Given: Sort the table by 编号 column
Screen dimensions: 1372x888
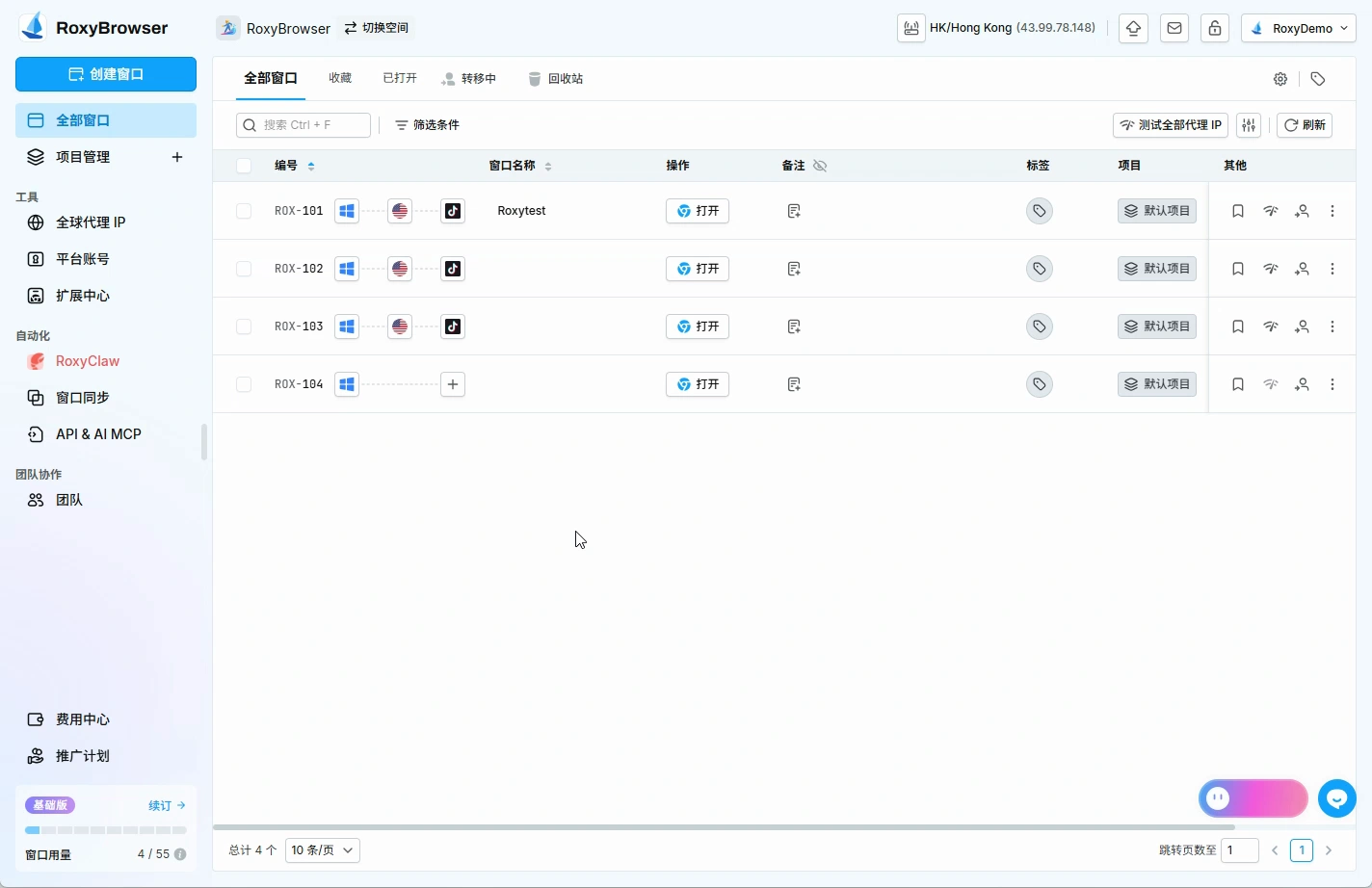Looking at the screenshot, I should 311,166.
